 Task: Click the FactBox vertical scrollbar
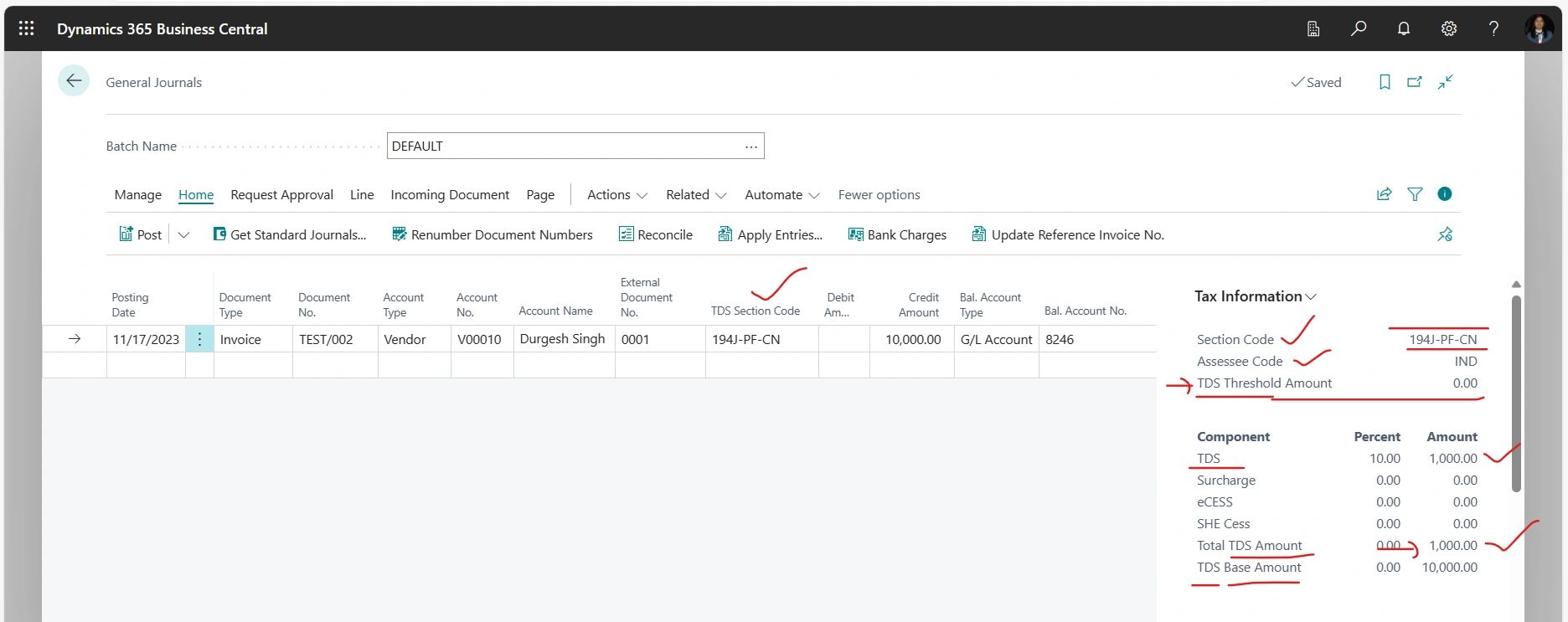1516,393
